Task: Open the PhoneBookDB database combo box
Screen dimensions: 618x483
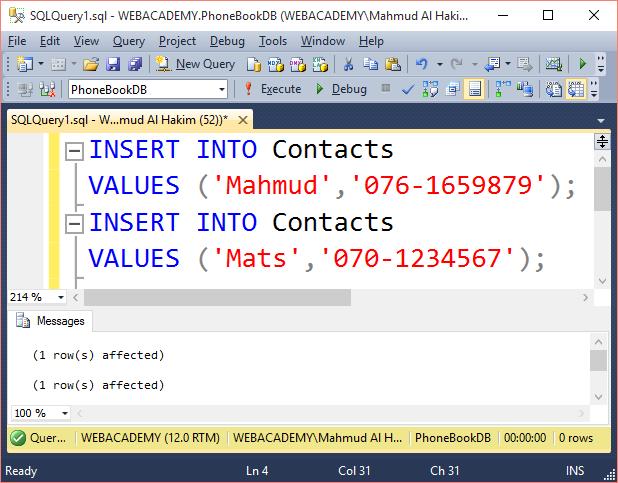Action: click(148, 90)
